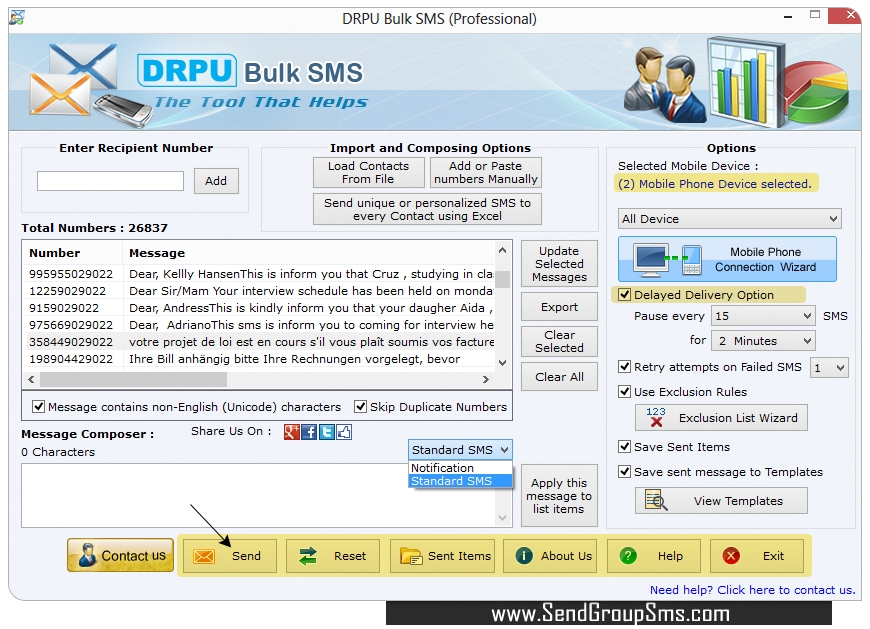870x629 pixels.
Task: Click the Number column header
Action: [72, 253]
